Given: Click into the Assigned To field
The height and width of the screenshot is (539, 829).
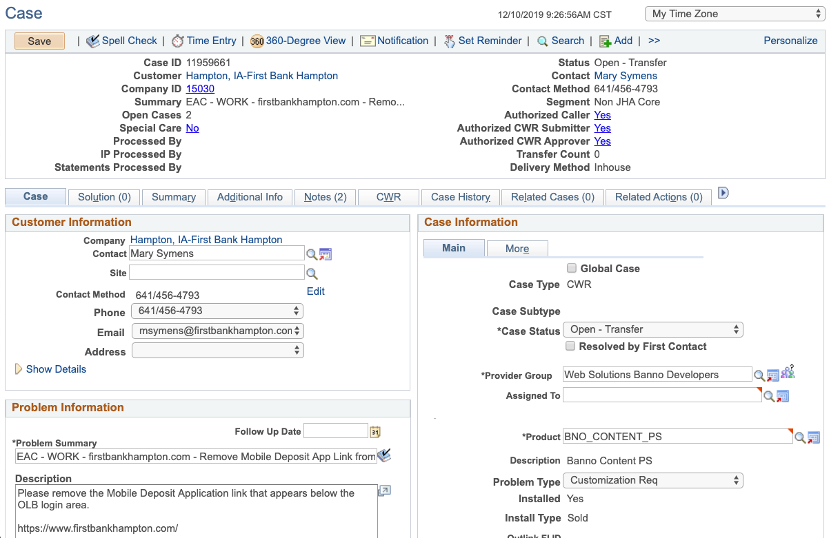Looking at the screenshot, I should point(660,396).
